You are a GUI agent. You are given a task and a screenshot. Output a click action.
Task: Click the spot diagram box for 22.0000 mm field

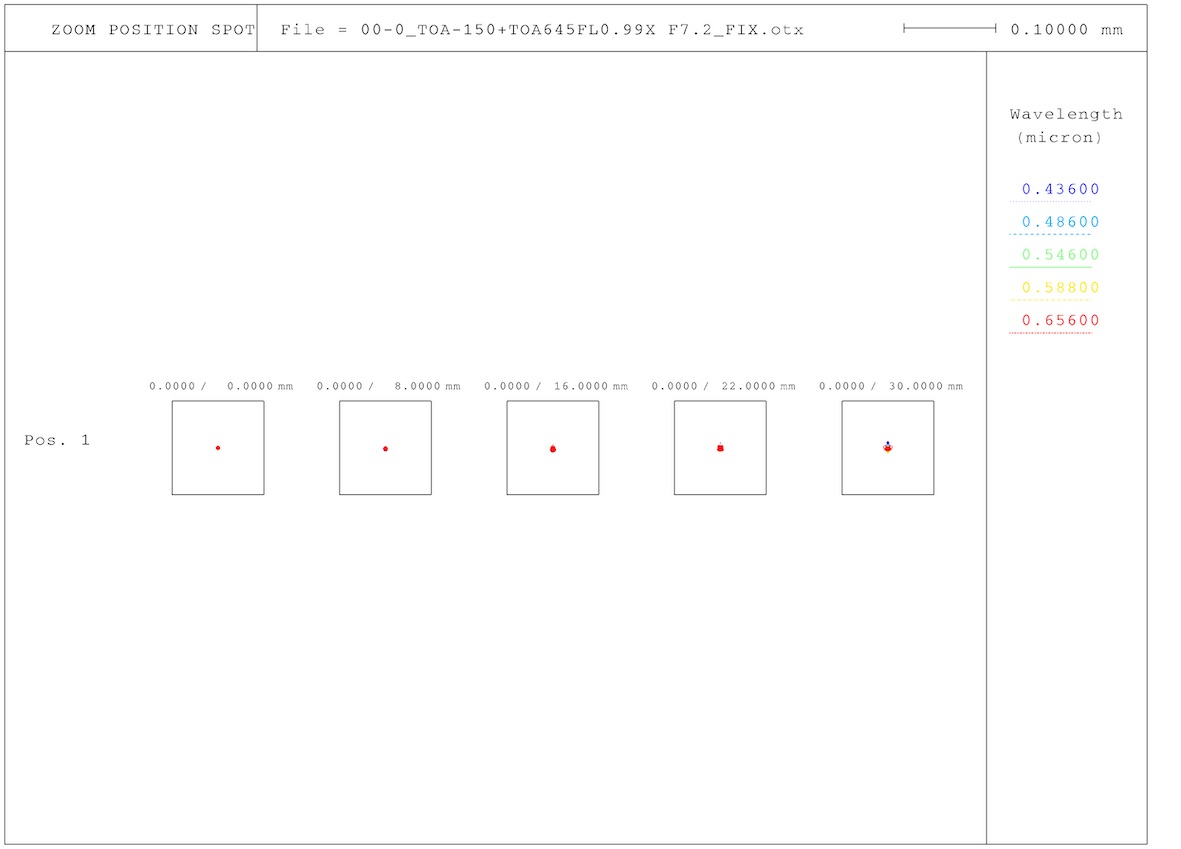tap(720, 447)
